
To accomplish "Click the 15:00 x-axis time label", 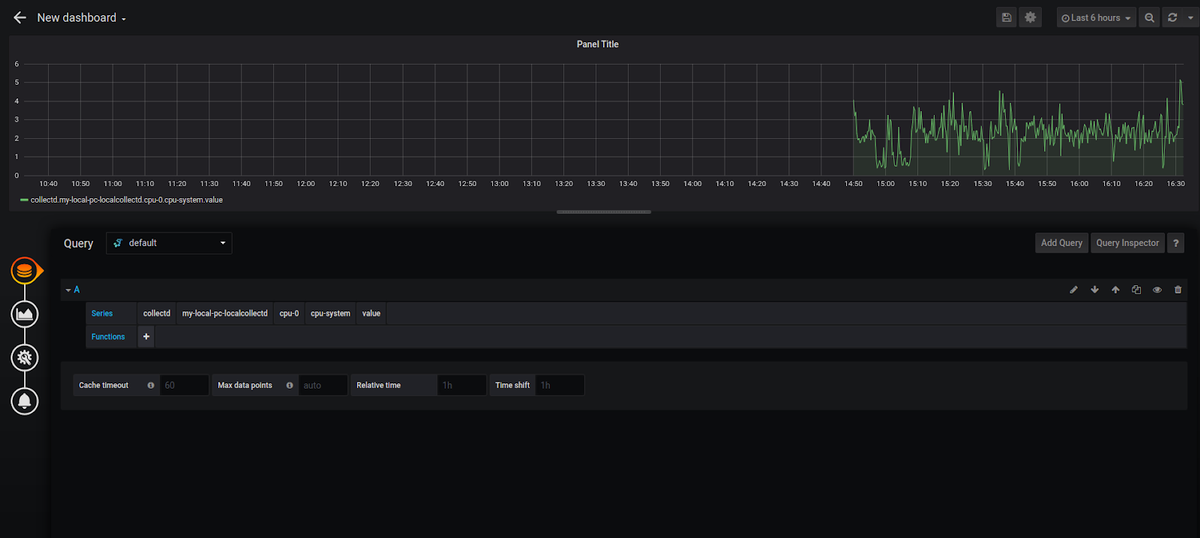I will tap(886, 184).
